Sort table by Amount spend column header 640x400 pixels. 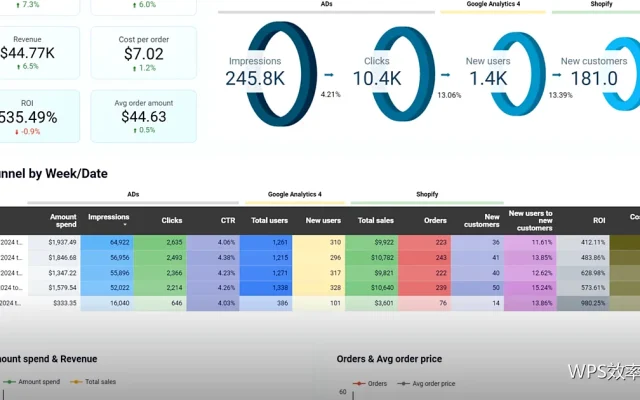click(63, 220)
